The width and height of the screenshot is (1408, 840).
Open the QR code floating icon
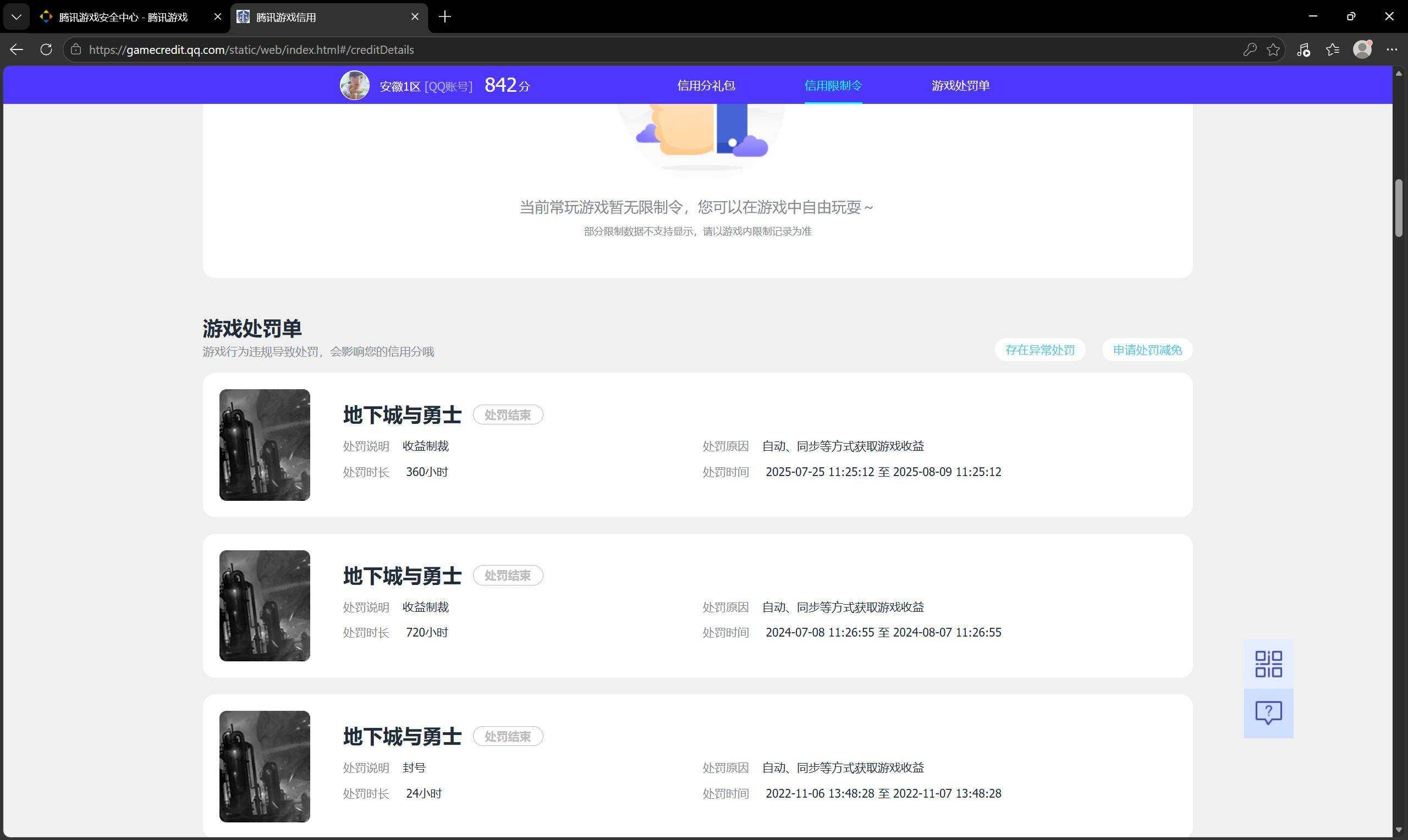(1268, 664)
